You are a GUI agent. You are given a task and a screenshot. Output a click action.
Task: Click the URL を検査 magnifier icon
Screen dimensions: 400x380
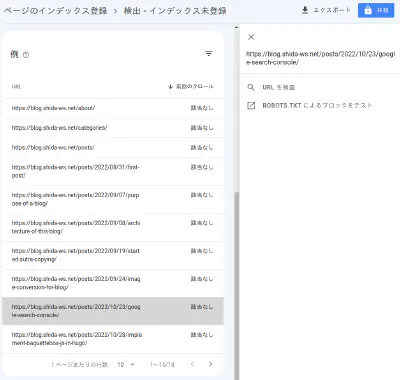251,87
